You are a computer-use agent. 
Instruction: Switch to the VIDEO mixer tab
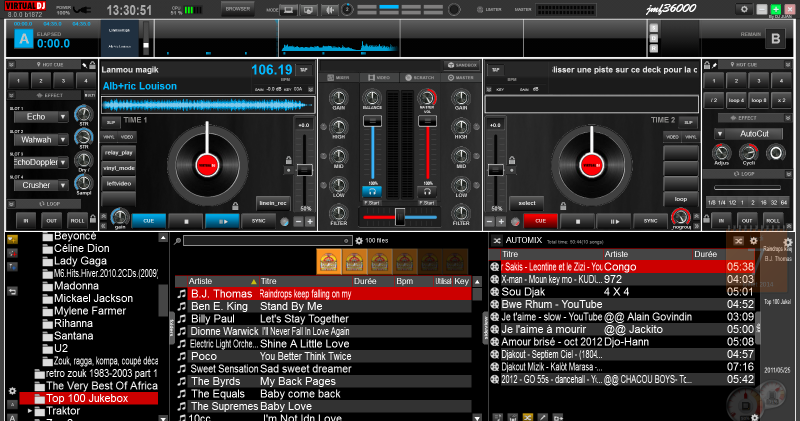point(379,77)
